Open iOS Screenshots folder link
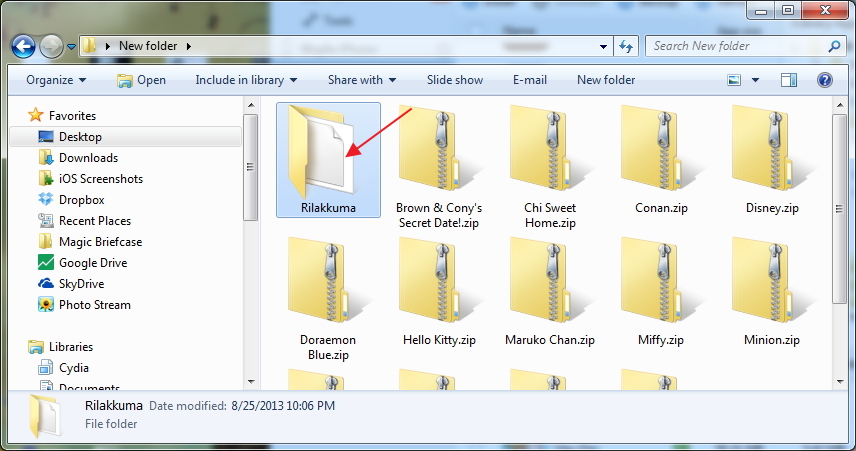 [101, 179]
